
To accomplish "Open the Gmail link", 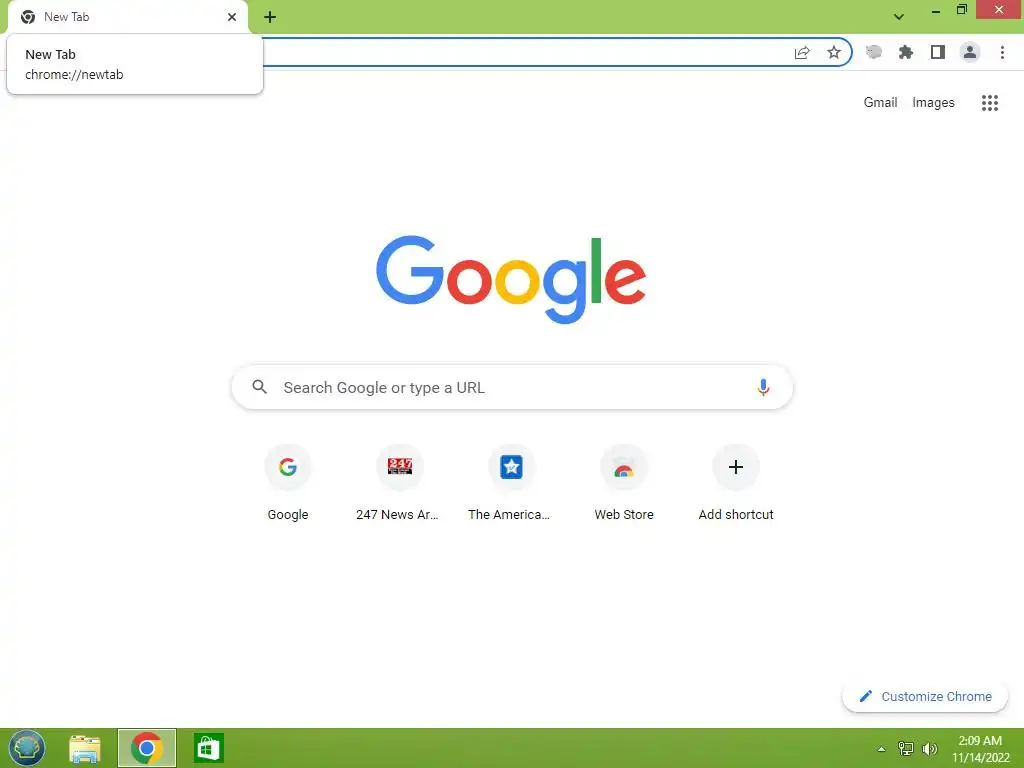I will click(x=880, y=103).
